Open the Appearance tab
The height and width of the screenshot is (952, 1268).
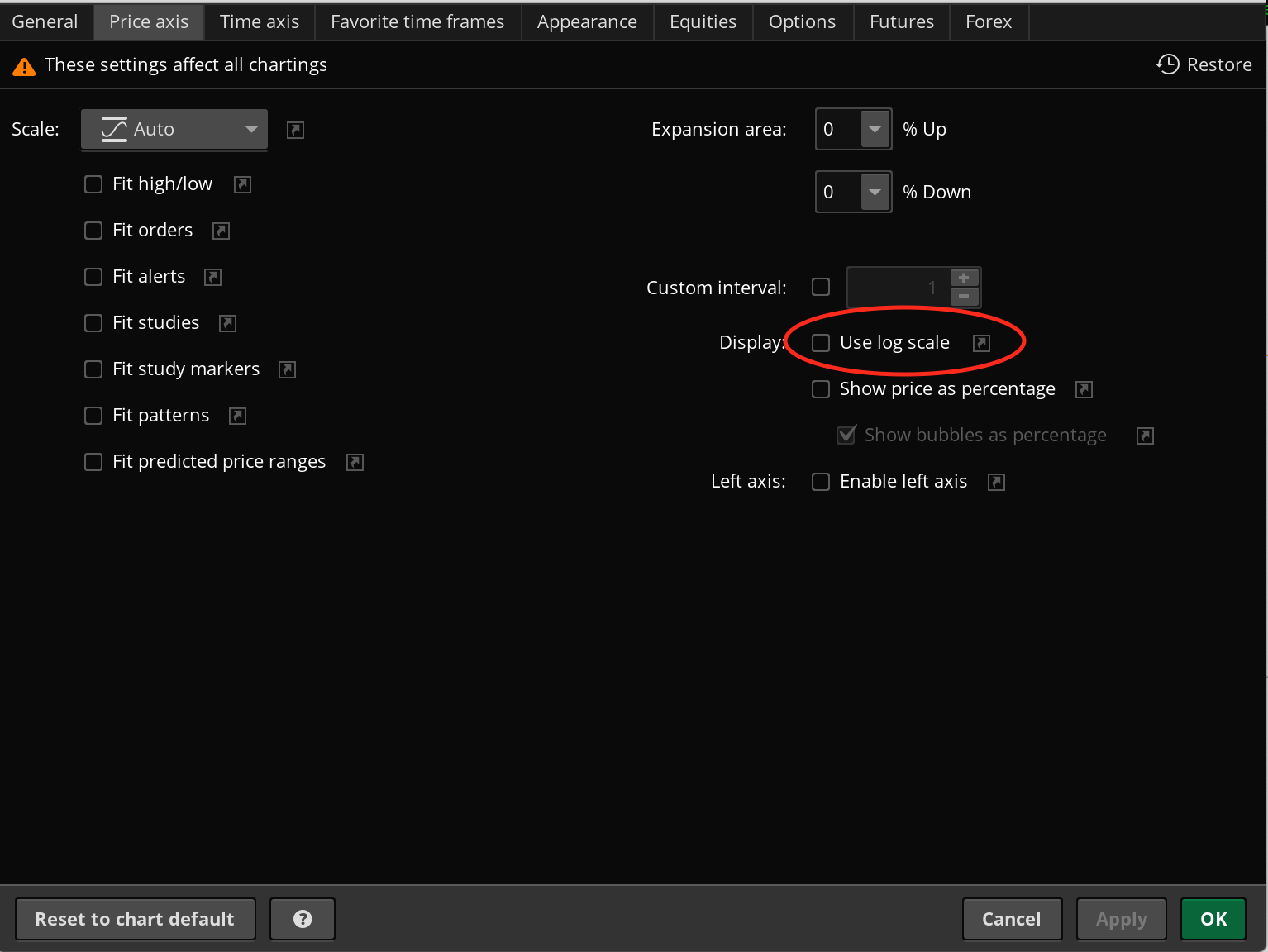tap(587, 21)
